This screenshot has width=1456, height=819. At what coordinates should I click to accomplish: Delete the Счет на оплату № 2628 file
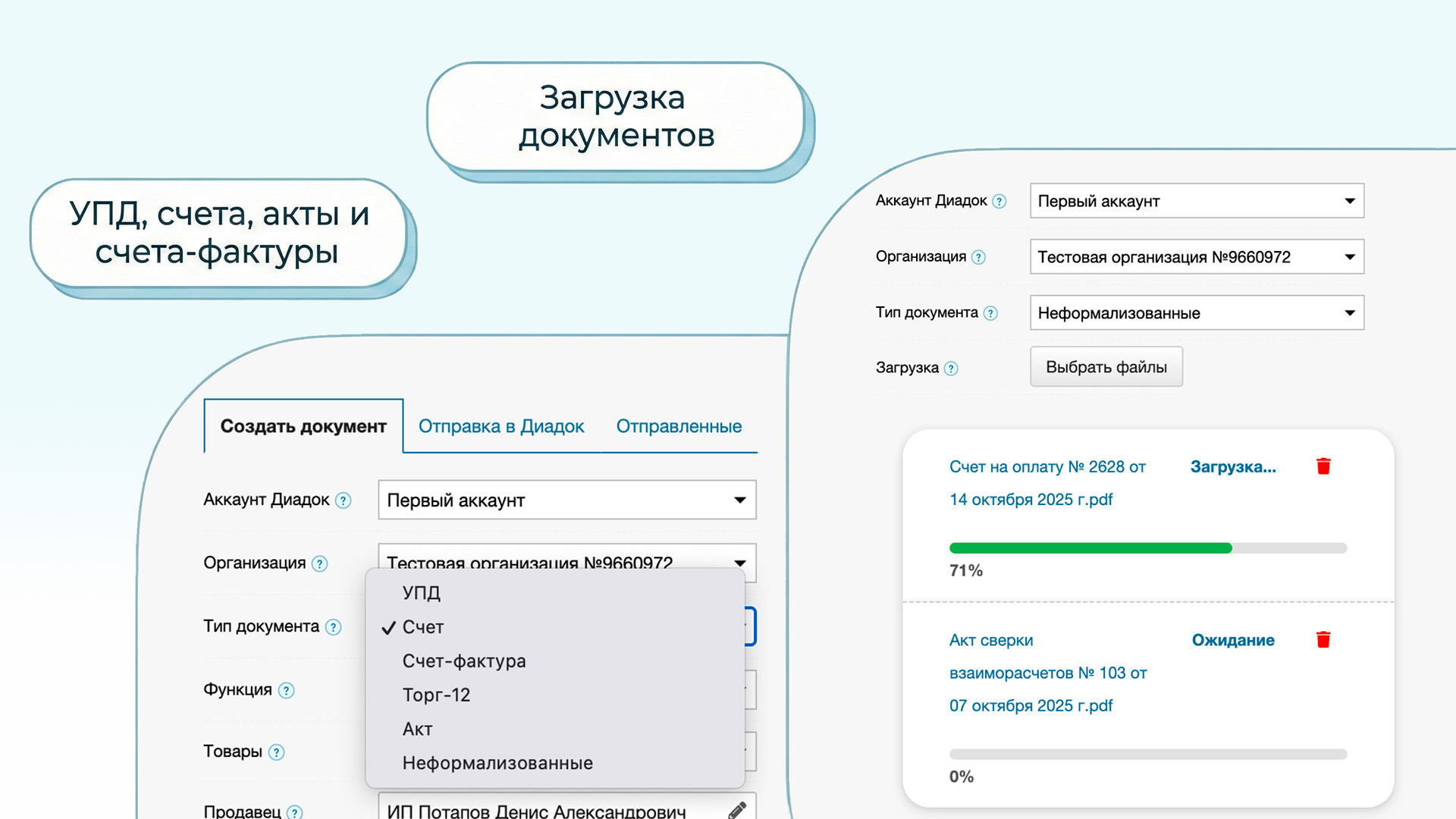[x=1323, y=466]
